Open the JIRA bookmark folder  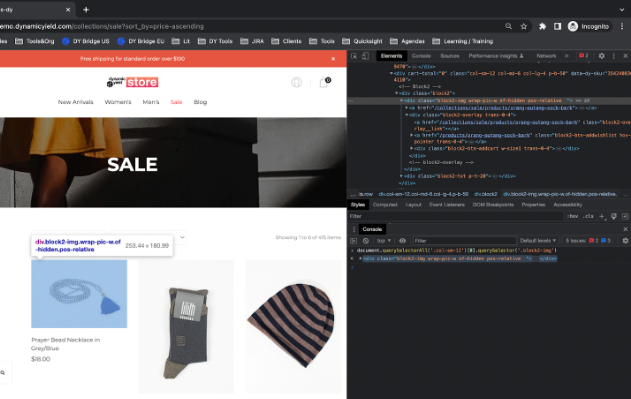click(x=252, y=41)
